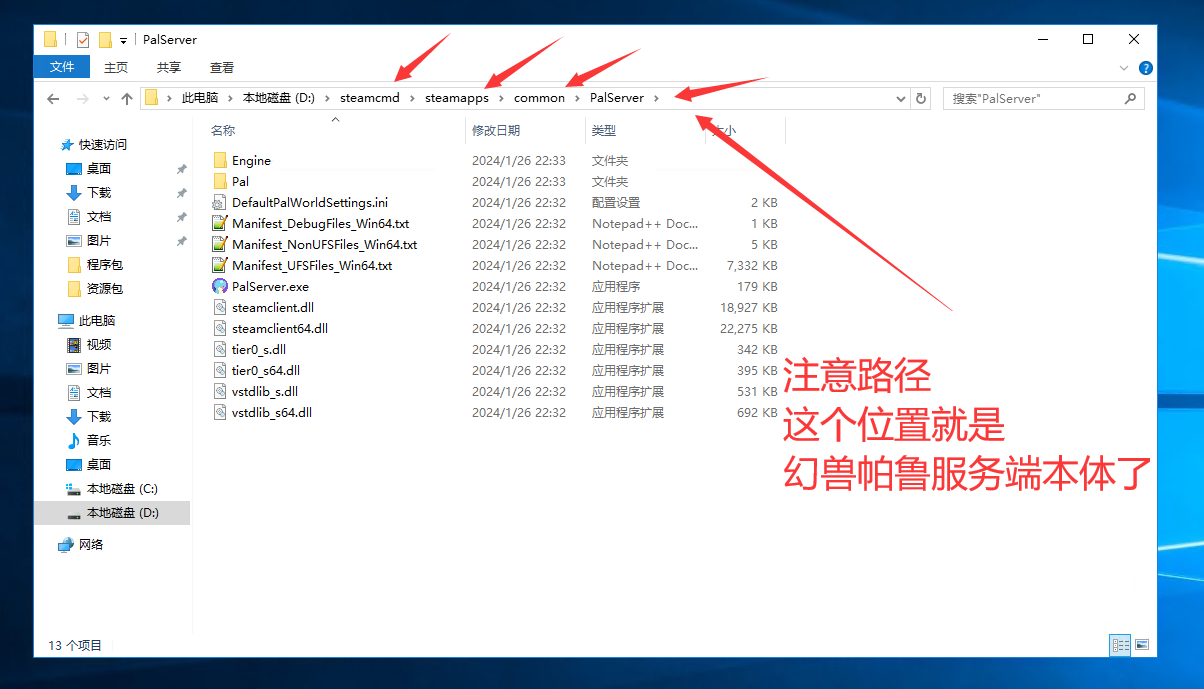The image size is (1204, 689).
Task: Click 本地磁盘 (D:) breadcrumb segment
Action: click(x=279, y=98)
